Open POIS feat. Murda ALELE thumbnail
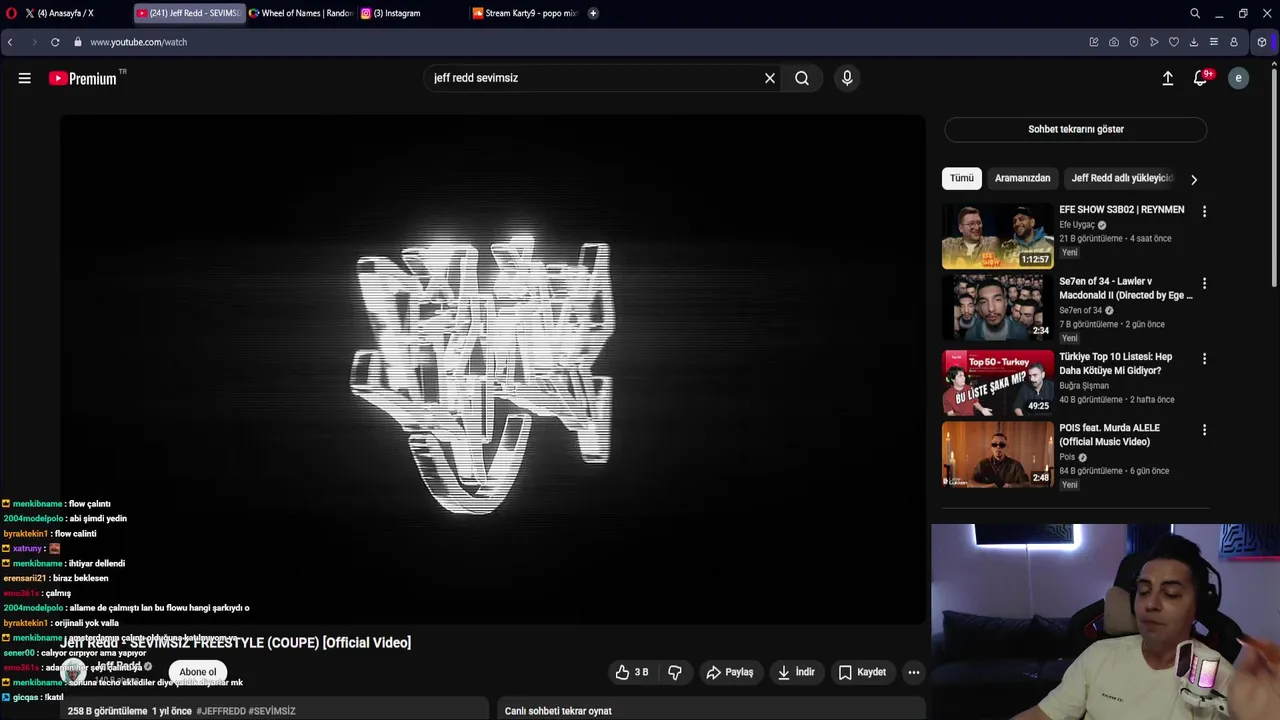1280x720 pixels. tap(997, 454)
